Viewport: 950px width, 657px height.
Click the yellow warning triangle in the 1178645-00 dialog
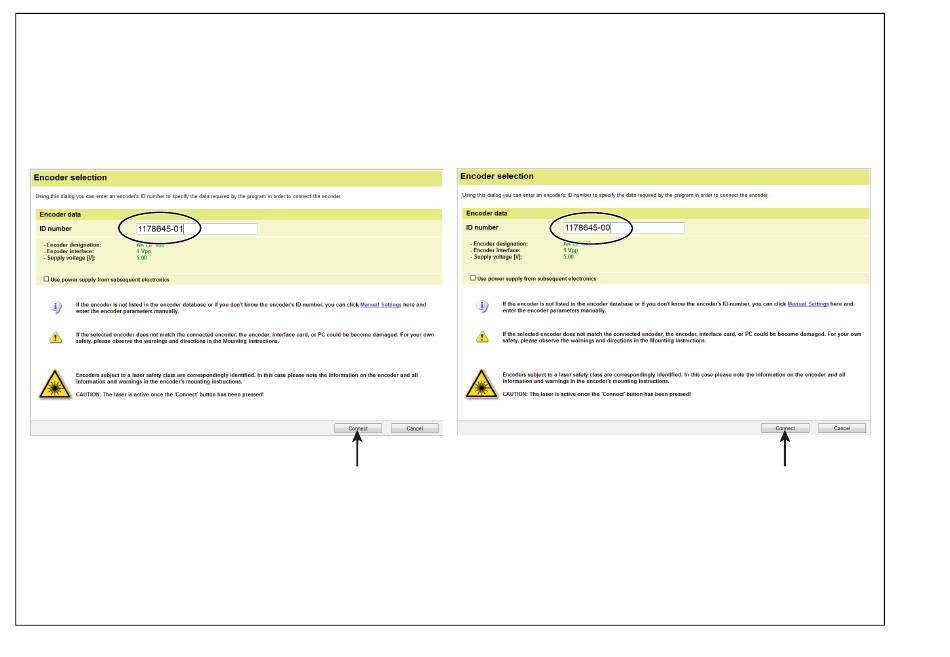[482, 337]
